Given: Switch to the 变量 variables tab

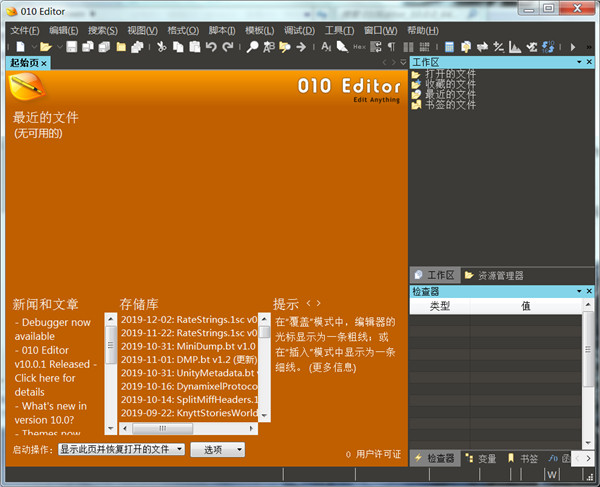Looking at the screenshot, I should (x=480, y=459).
